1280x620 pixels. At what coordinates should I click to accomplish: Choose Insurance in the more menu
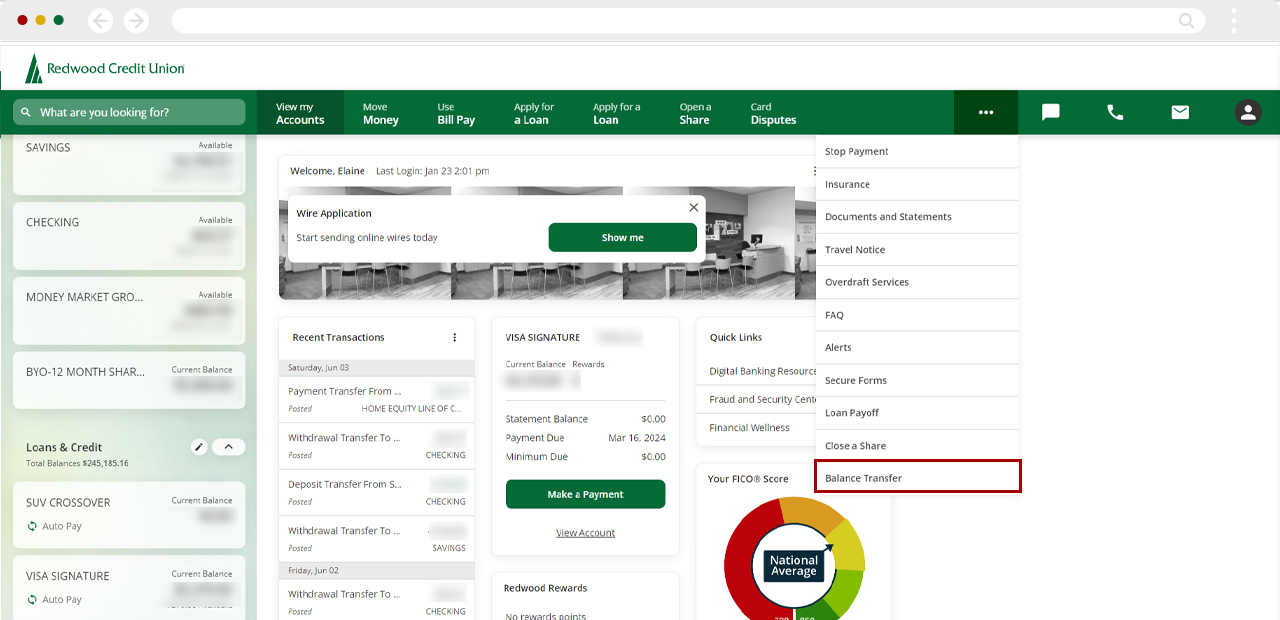pos(917,184)
